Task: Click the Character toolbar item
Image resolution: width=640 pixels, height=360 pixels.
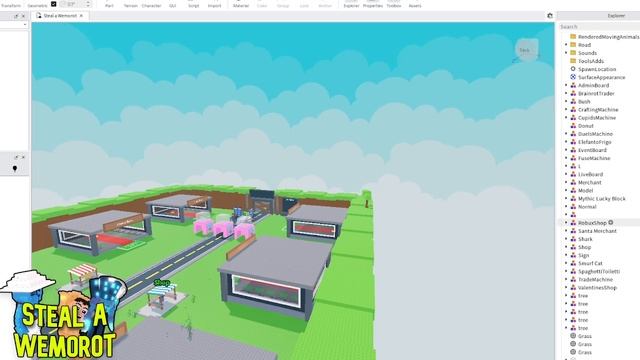Action: pos(151,6)
